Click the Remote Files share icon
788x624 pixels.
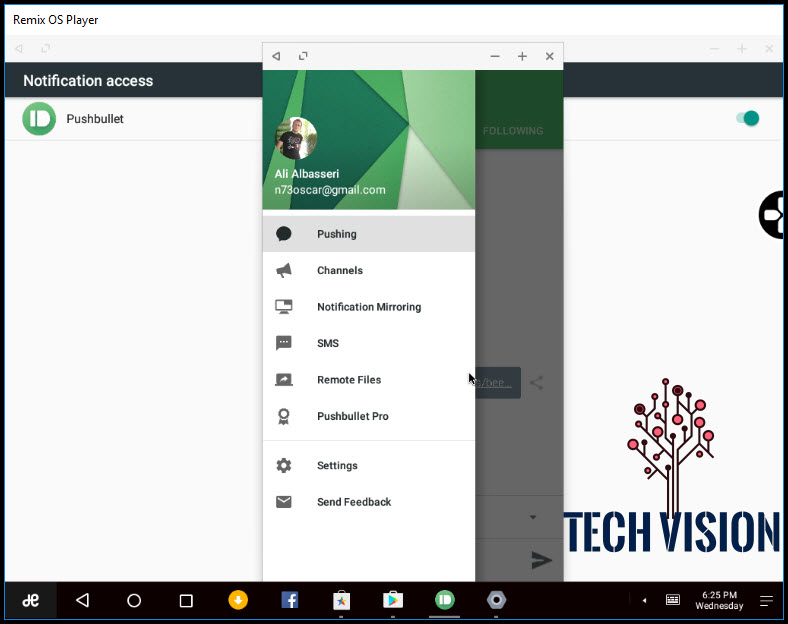point(283,380)
